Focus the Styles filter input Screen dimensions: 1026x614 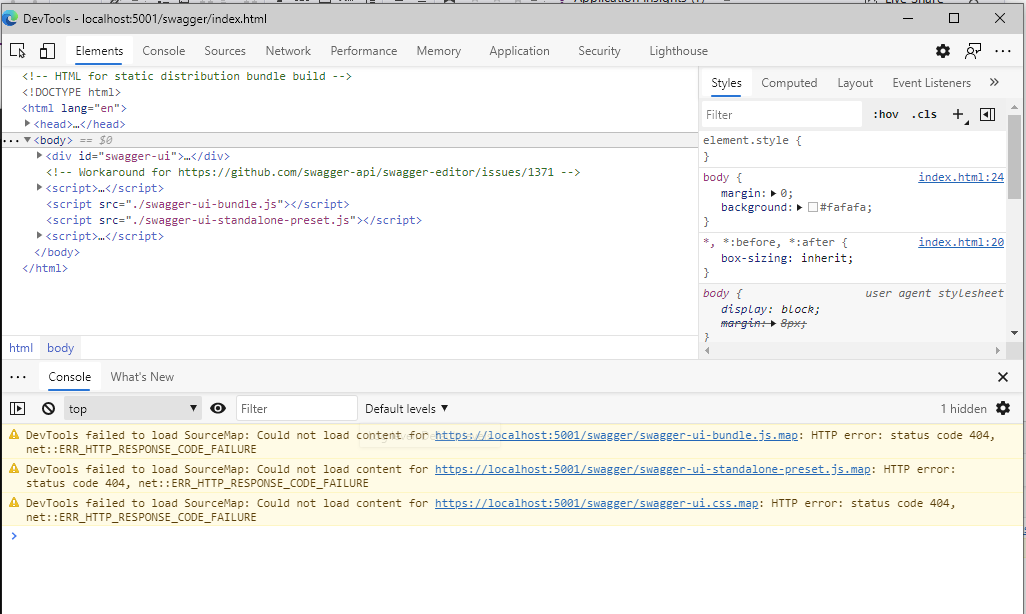pos(781,115)
